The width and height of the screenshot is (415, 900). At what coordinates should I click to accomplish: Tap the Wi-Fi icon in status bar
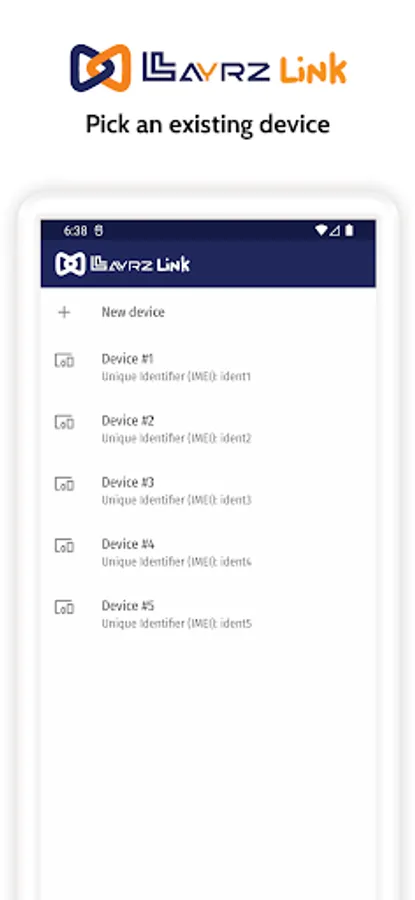(x=321, y=231)
